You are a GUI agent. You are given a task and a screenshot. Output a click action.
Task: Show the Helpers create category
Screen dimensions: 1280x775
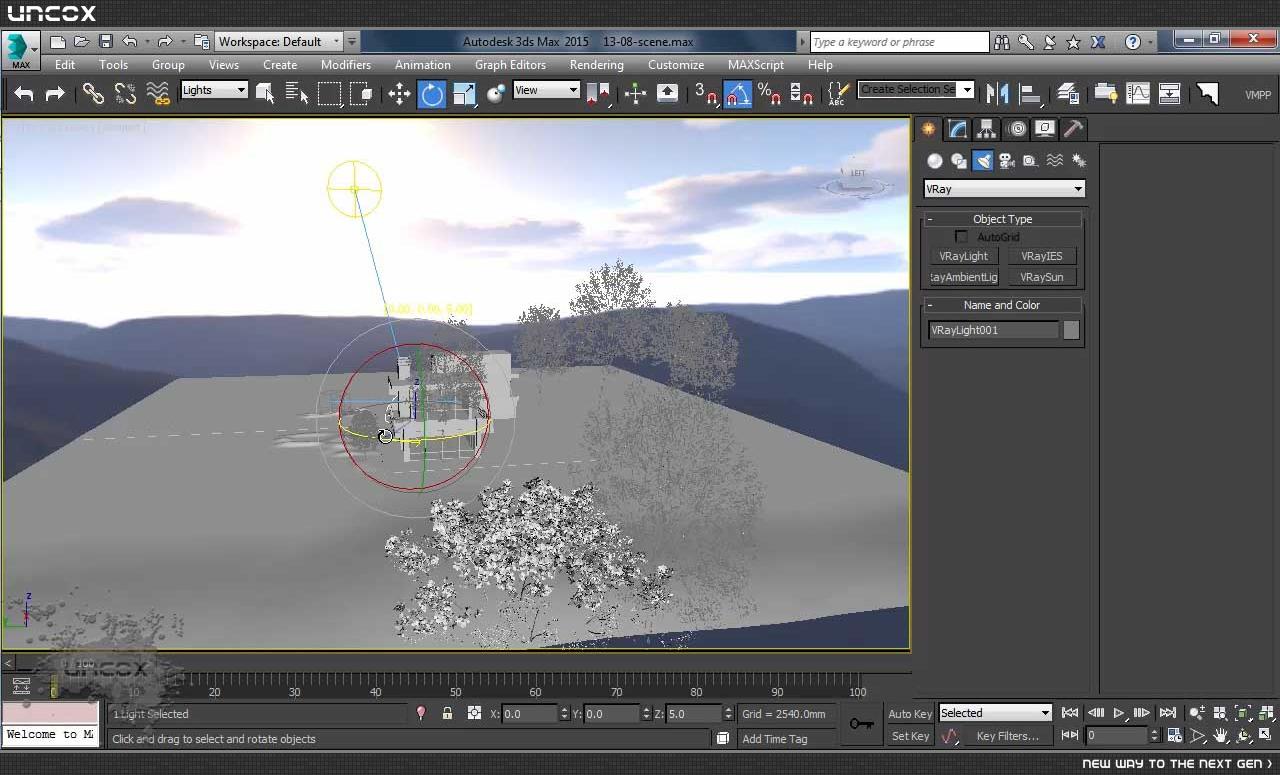tap(1031, 160)
